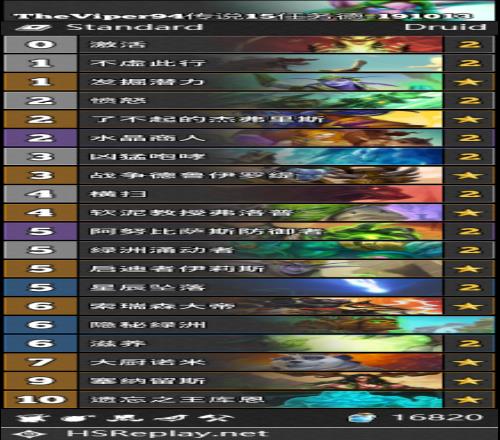This screenshot has width=500, height=440.
Task: Click the gold star beside 发掘潜力
Action: 469,82
